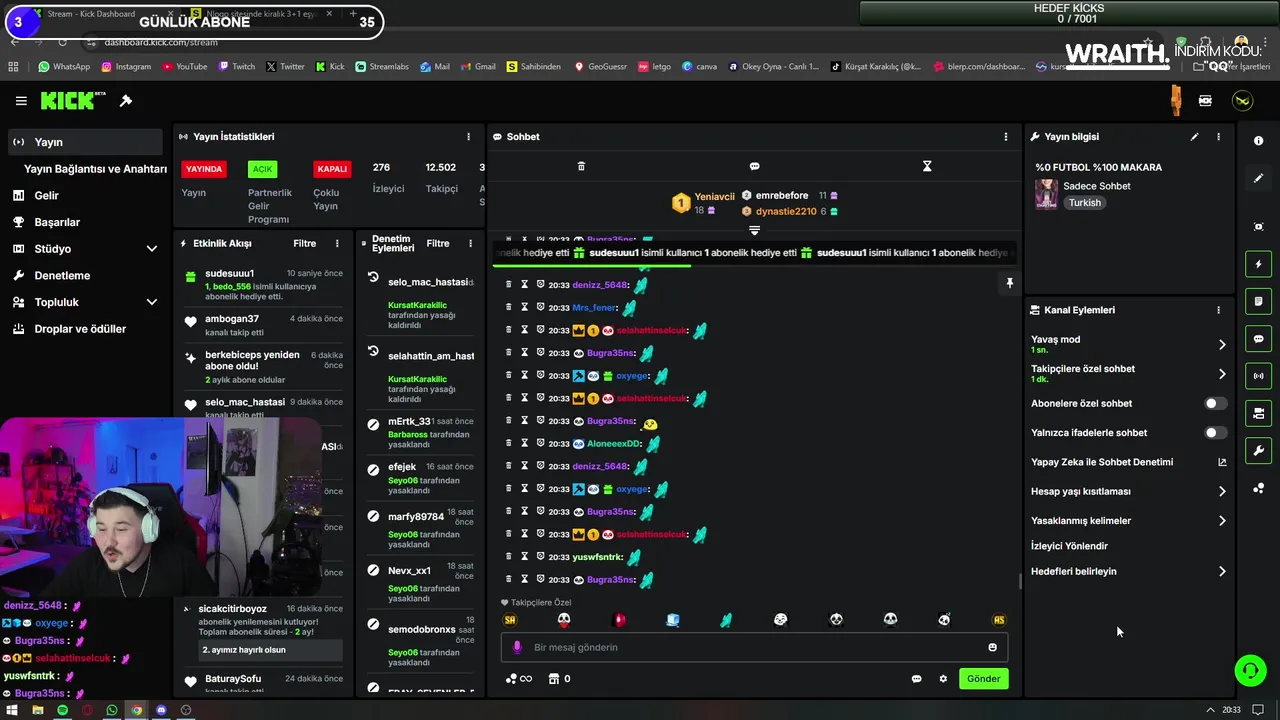The height and width of the screenshot is (720, 1280).
Task: Click the speech bubble icon in the chat toolbar
Action: (754, 166)
